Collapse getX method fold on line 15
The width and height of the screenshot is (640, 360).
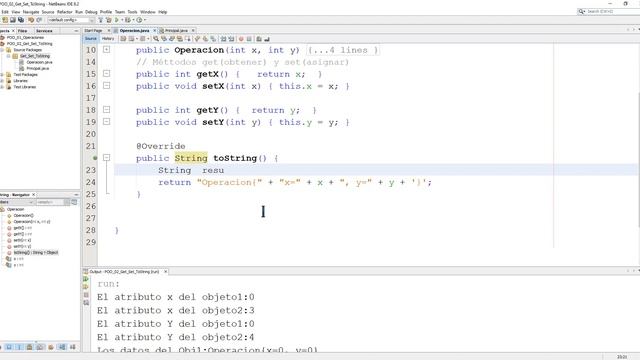click(x=107, y=73)
